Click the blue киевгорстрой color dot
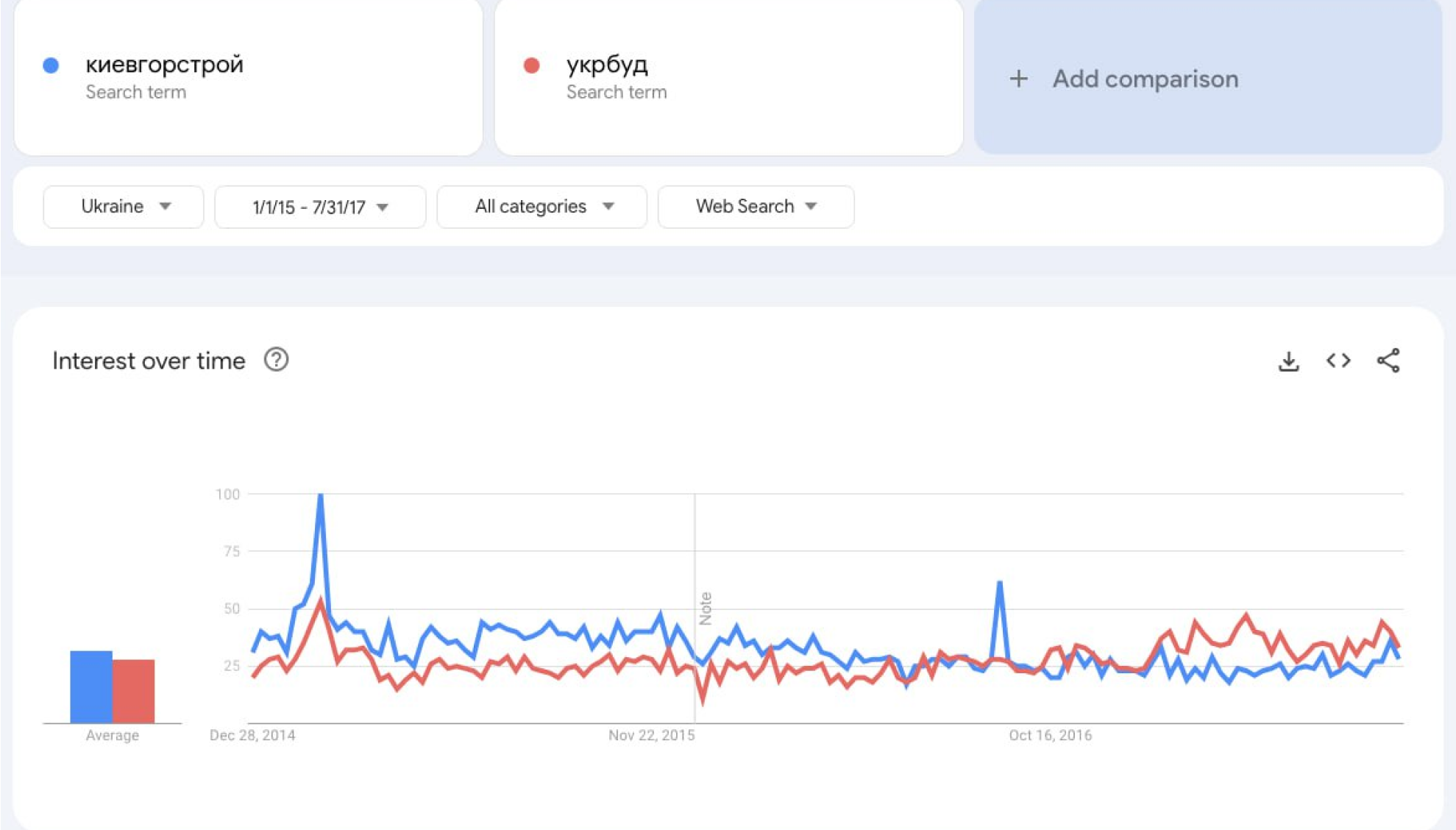Viewport: 1456px width, 830px height. coord(51,65)
